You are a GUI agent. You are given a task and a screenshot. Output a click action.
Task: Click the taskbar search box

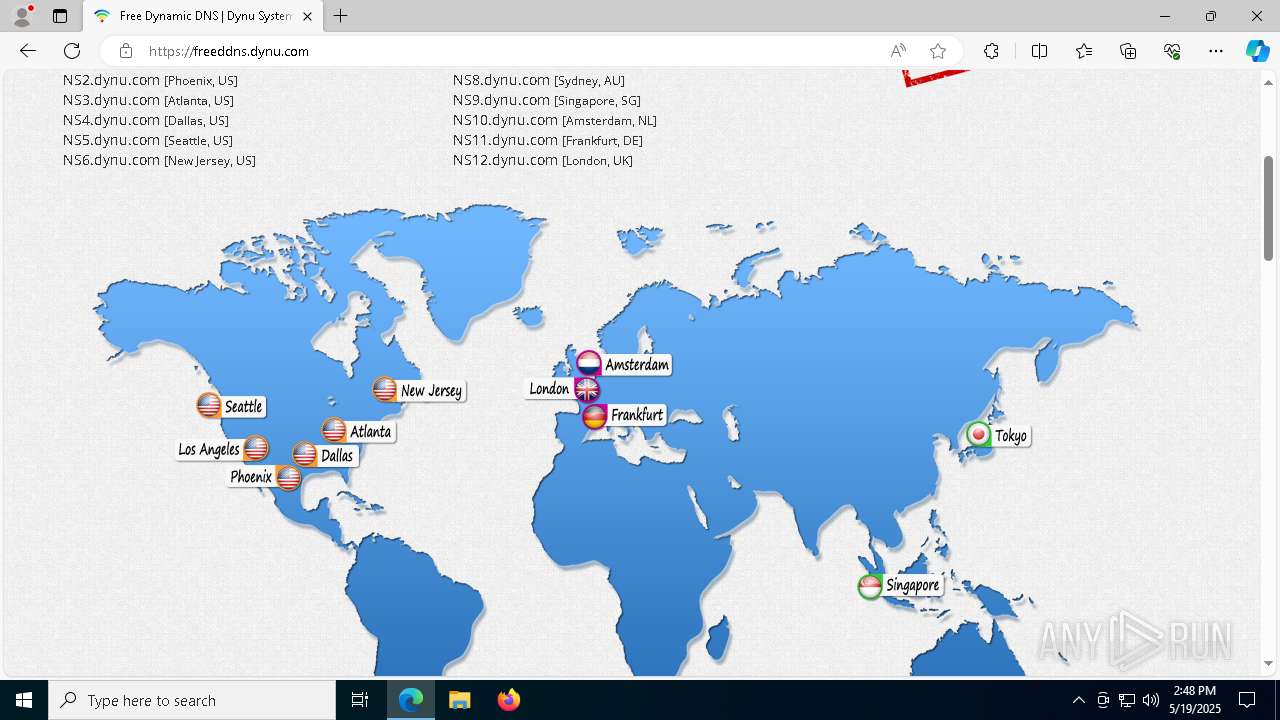[x=192, y=700]
